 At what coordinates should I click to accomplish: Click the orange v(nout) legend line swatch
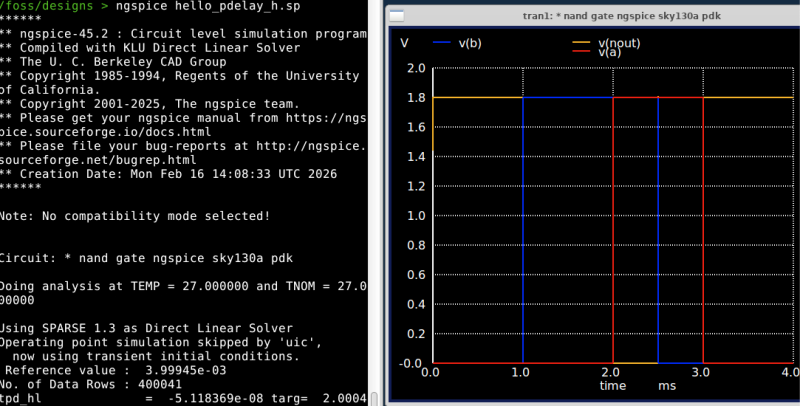(582, 43)
